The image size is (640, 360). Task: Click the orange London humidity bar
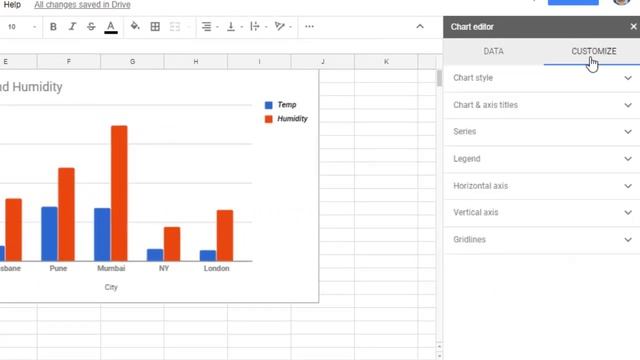225,236
